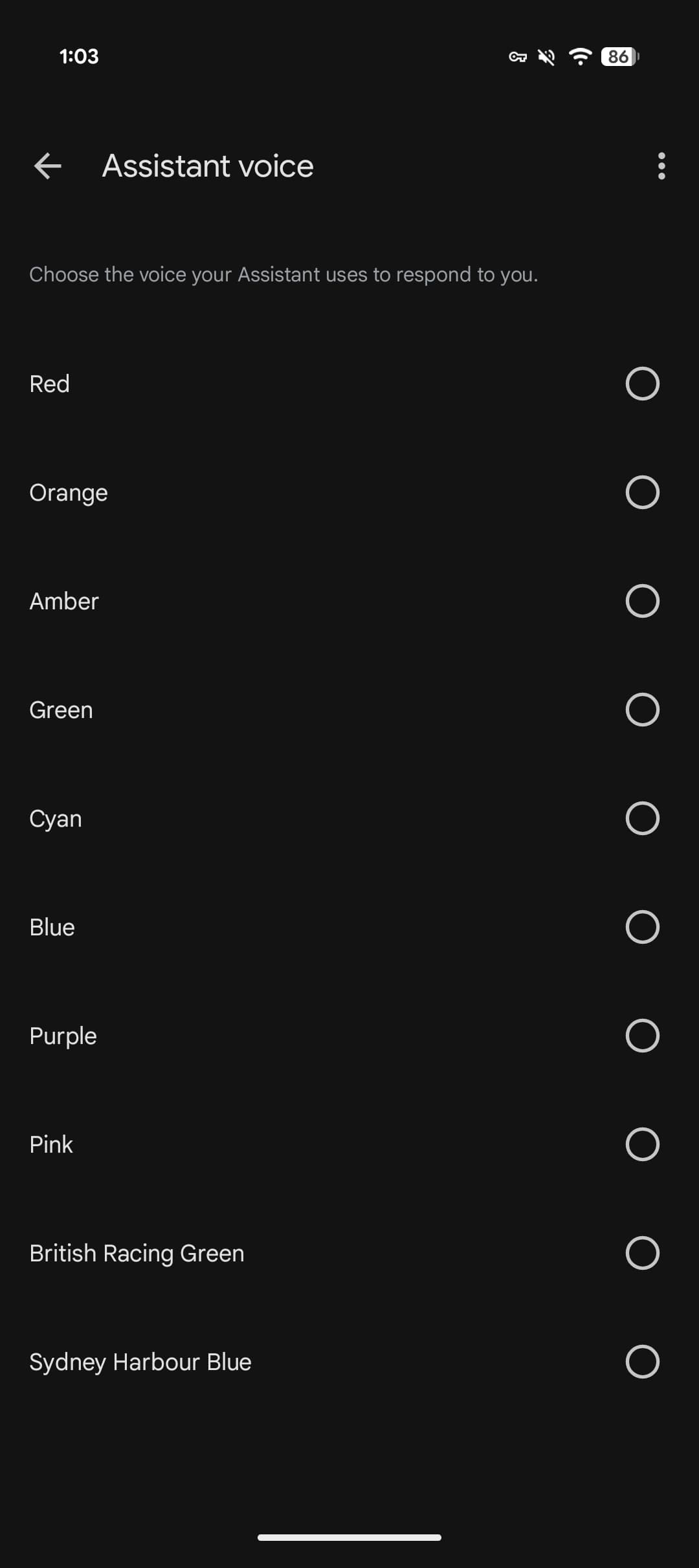Tap the VPN key status icon
699x1568 pixels.
point(518,57)
